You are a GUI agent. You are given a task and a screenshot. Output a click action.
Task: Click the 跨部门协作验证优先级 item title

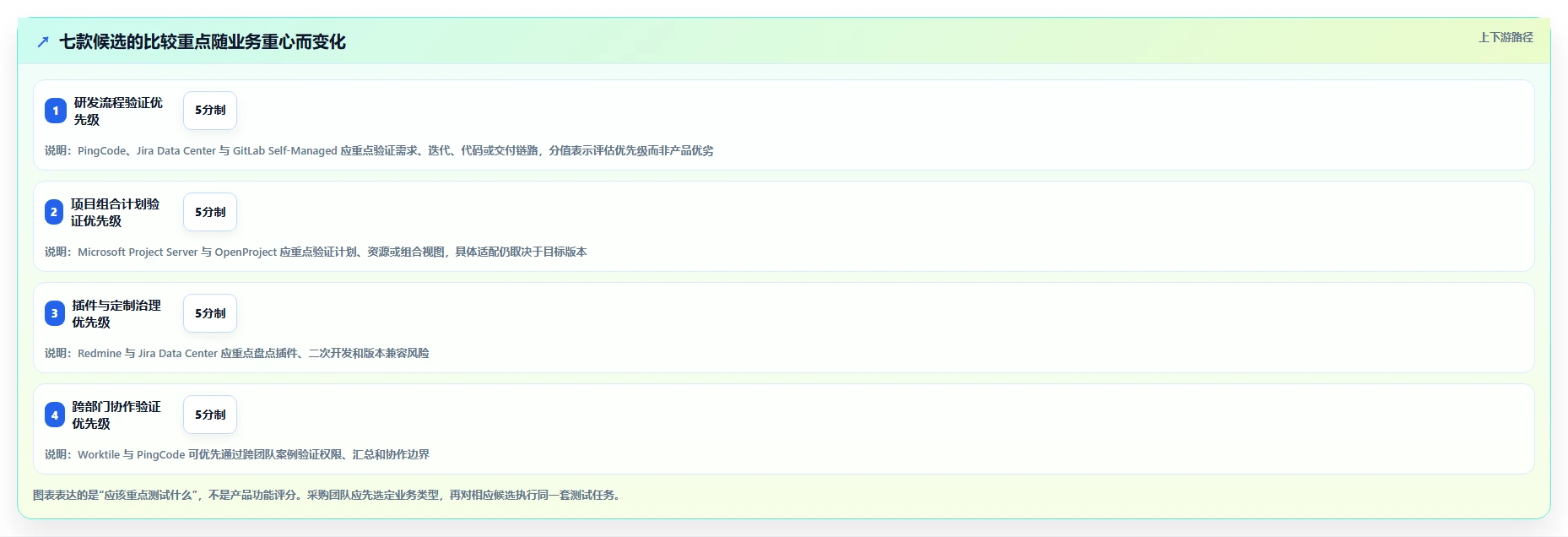[116, 415]
